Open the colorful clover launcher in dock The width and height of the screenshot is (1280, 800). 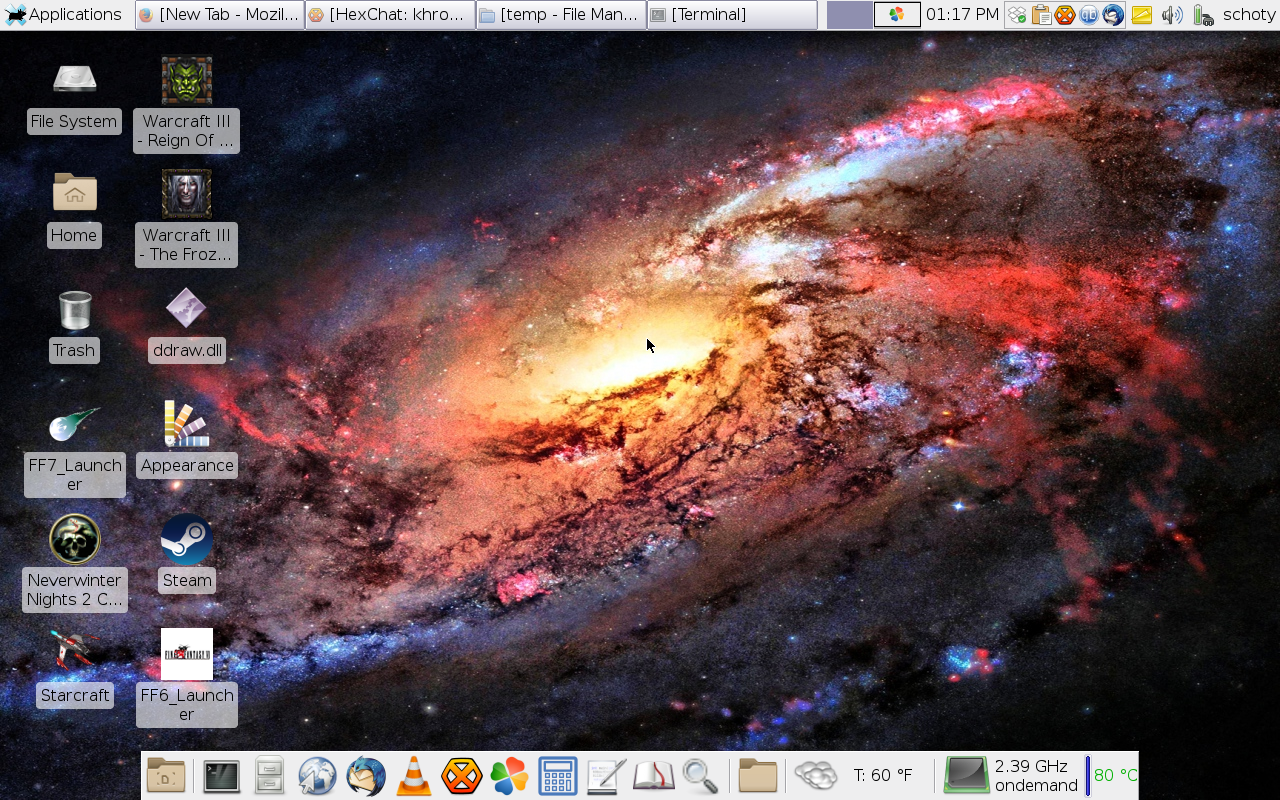click(509, 776)
